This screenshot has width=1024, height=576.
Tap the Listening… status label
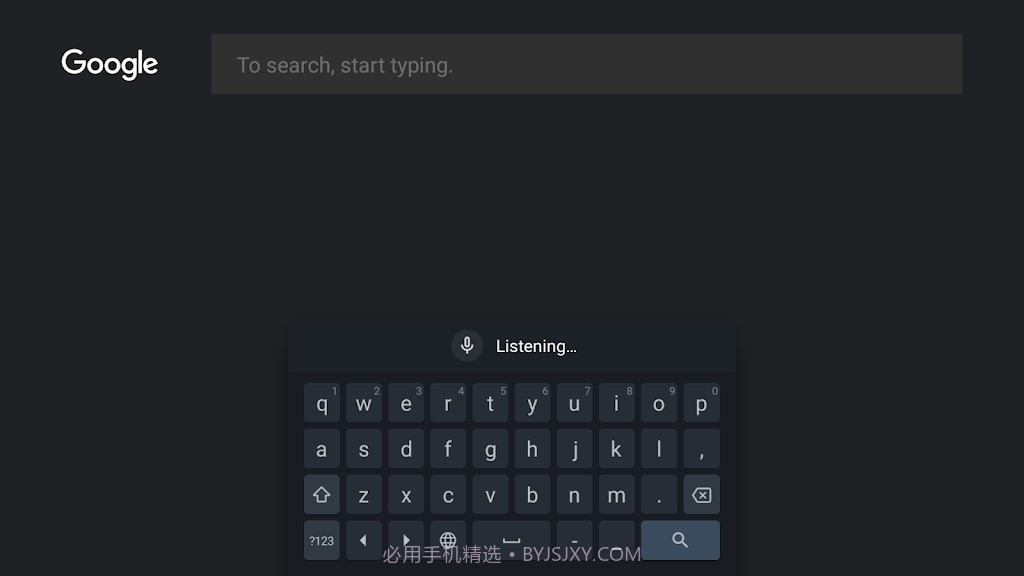tap(536, 346)
